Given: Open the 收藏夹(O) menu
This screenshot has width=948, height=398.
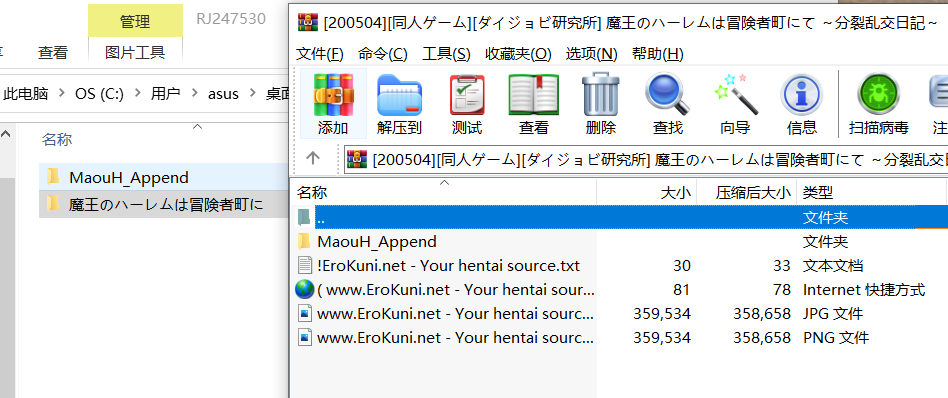Looking at the screenshot, I should [518, 54].
